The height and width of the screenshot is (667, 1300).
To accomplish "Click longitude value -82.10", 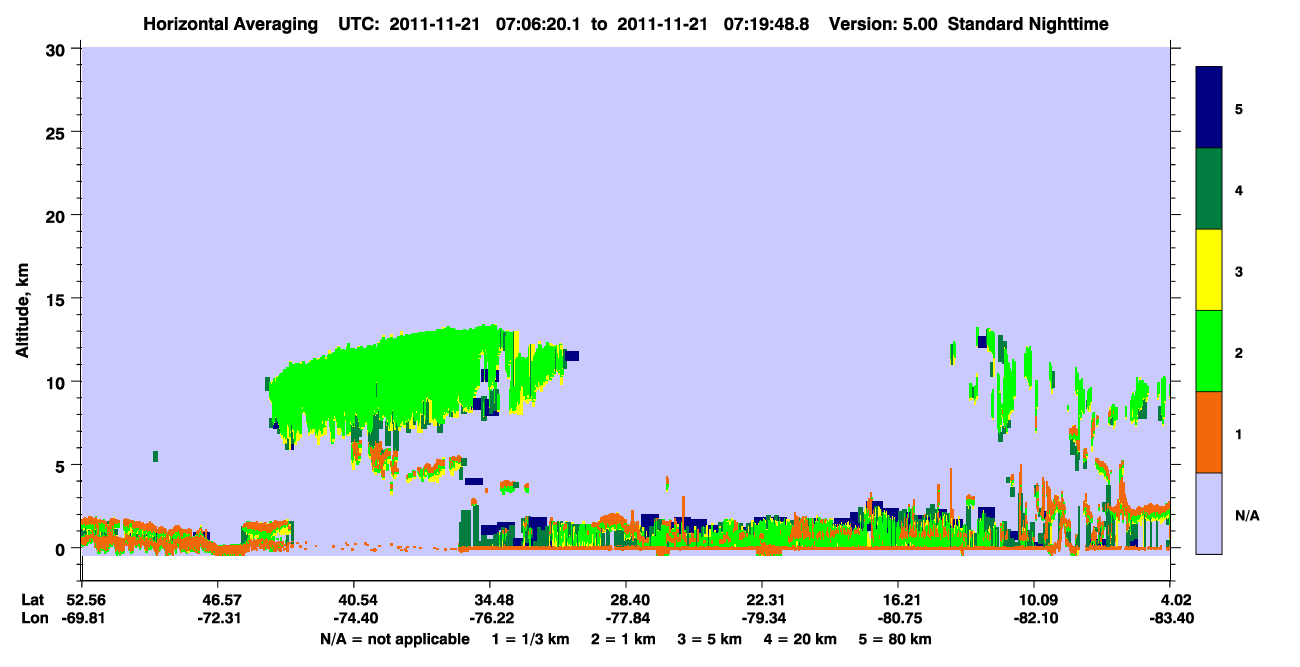I will (1034, 617).
